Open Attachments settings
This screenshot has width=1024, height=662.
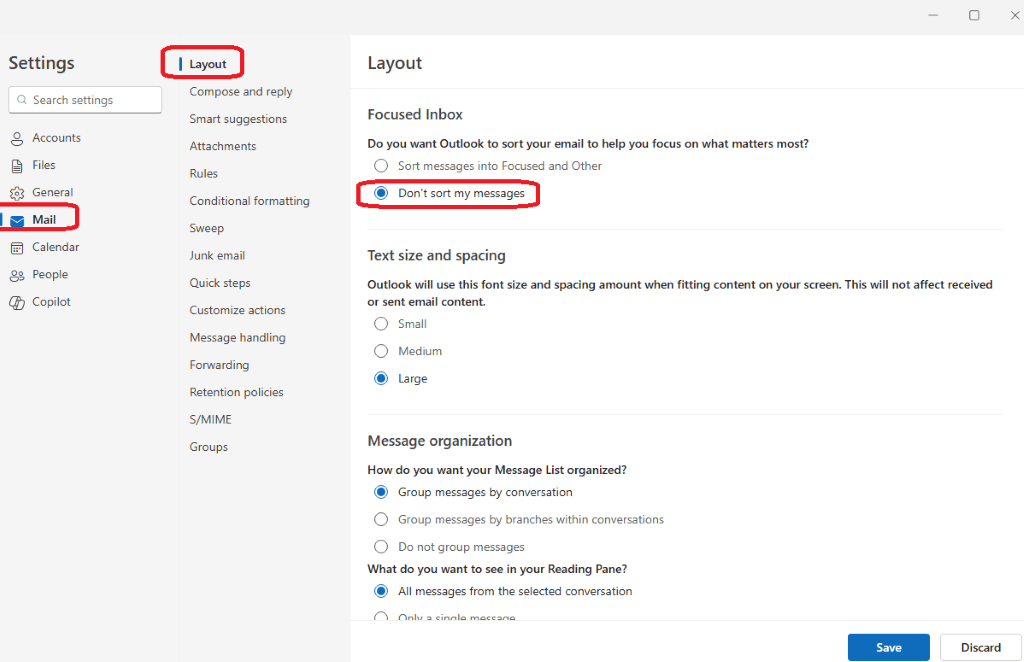pyautogui.click(x=223, y=146)
